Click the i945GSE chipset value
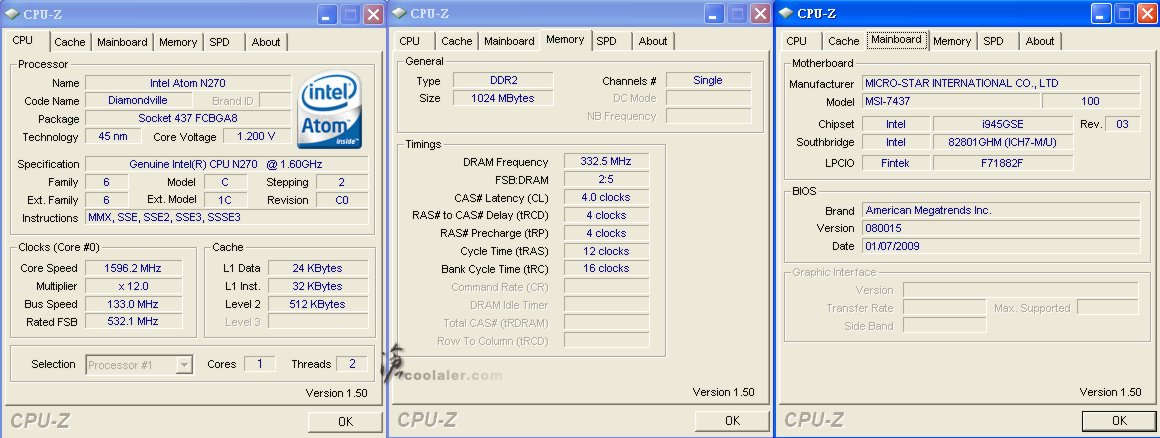 pos(1002,124)
